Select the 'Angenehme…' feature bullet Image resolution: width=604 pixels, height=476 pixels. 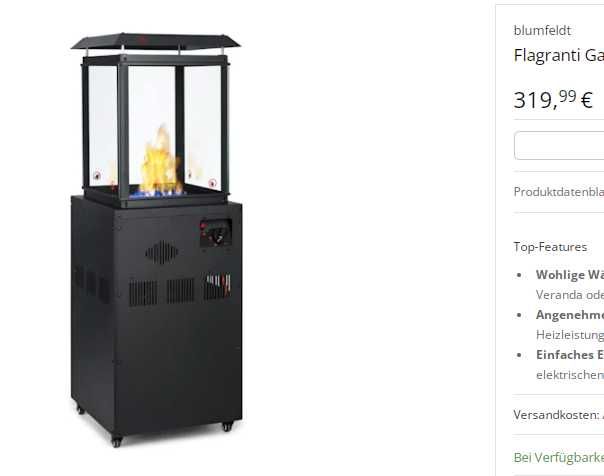570,315
